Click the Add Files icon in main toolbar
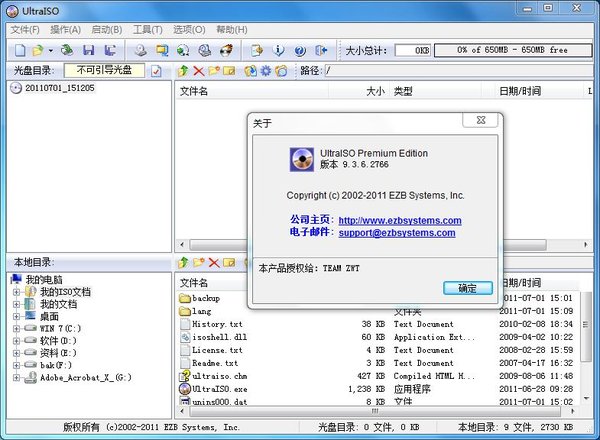600x440 pixels. [x=257, y=50]
